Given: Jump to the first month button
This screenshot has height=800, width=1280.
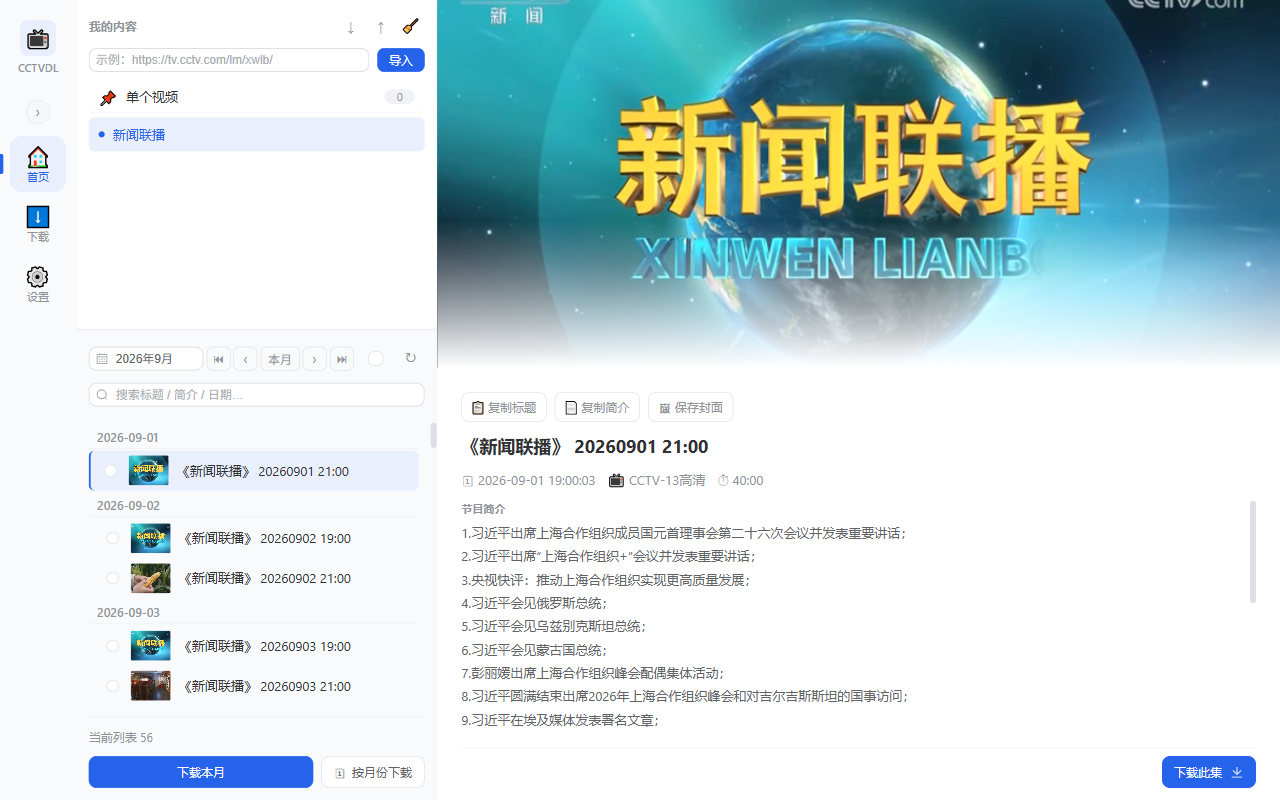Looking at the screenshot, I should point(219,359).
